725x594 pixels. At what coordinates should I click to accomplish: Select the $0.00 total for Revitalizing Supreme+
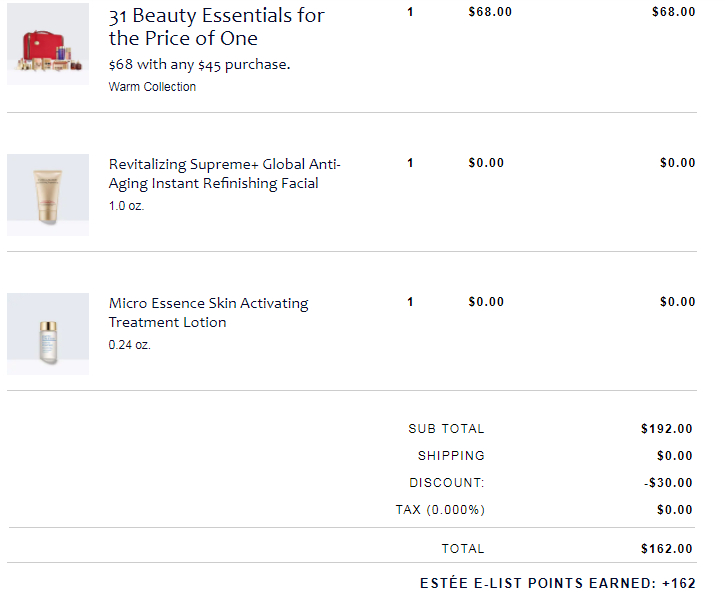(x=678, y=163)
